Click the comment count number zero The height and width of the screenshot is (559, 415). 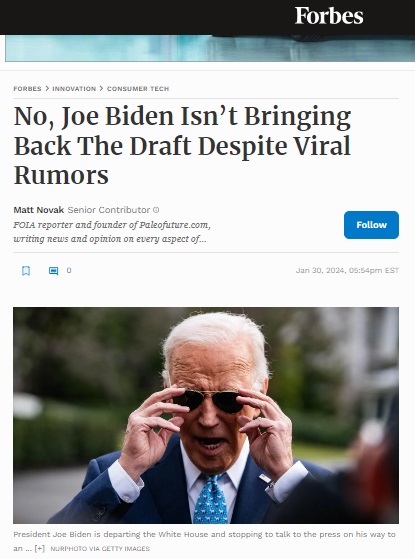coord(69,271)
